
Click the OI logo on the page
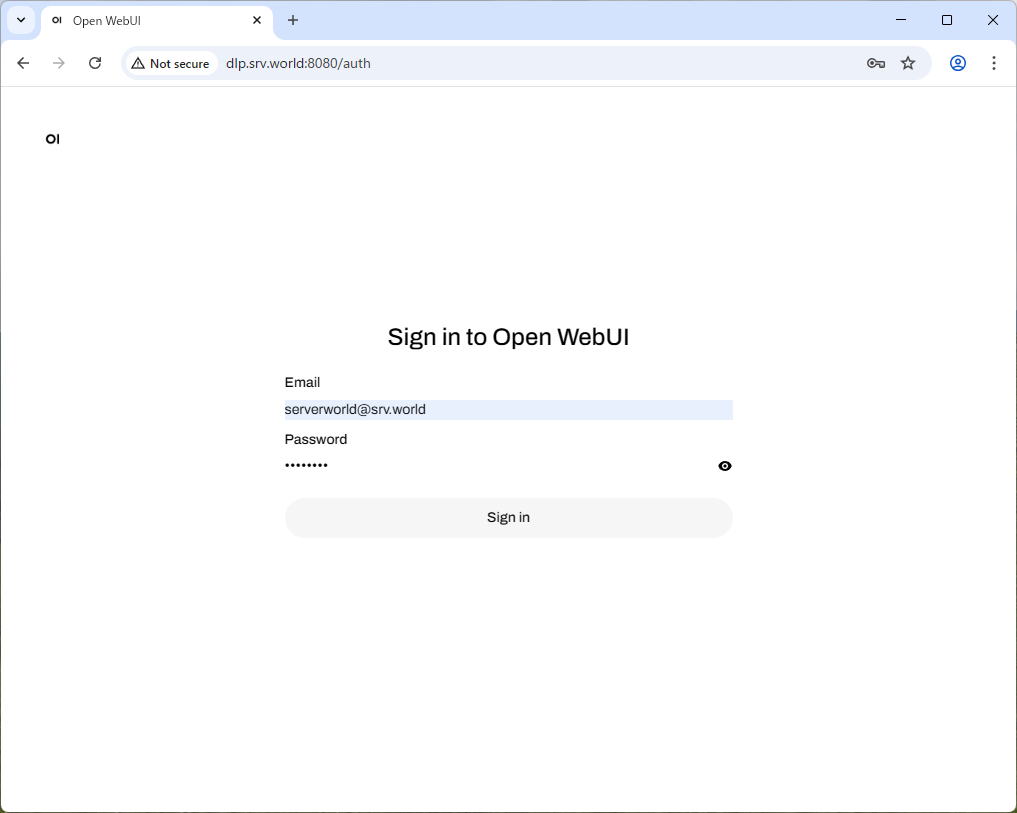[52, 139]
